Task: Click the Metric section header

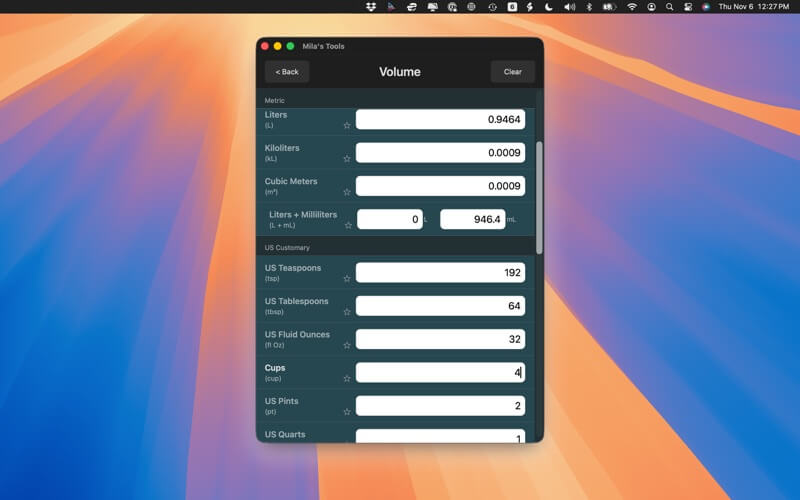Action: click(395, 101)
